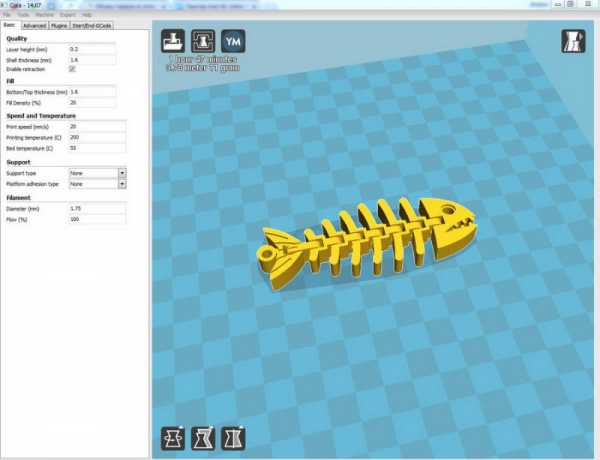
Task: Expand the Platform adhesion type dropdown
Action: click(x=97, y=184)
